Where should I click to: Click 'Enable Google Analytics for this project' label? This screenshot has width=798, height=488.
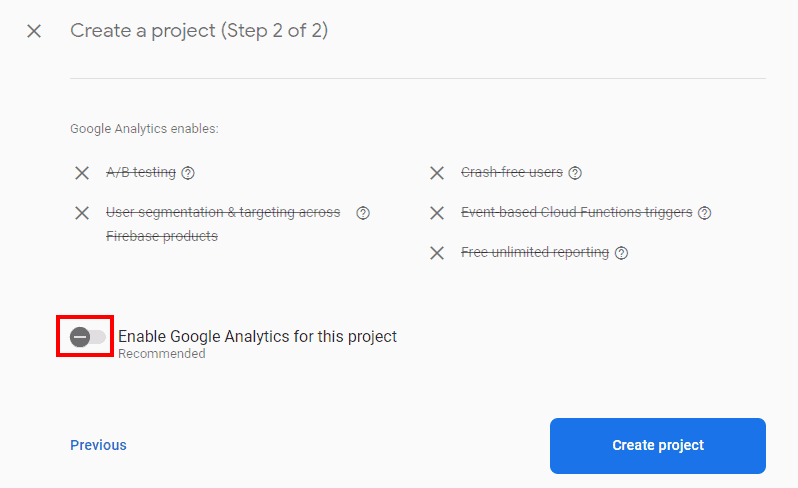pyautogui.click(x=257, y=336)
